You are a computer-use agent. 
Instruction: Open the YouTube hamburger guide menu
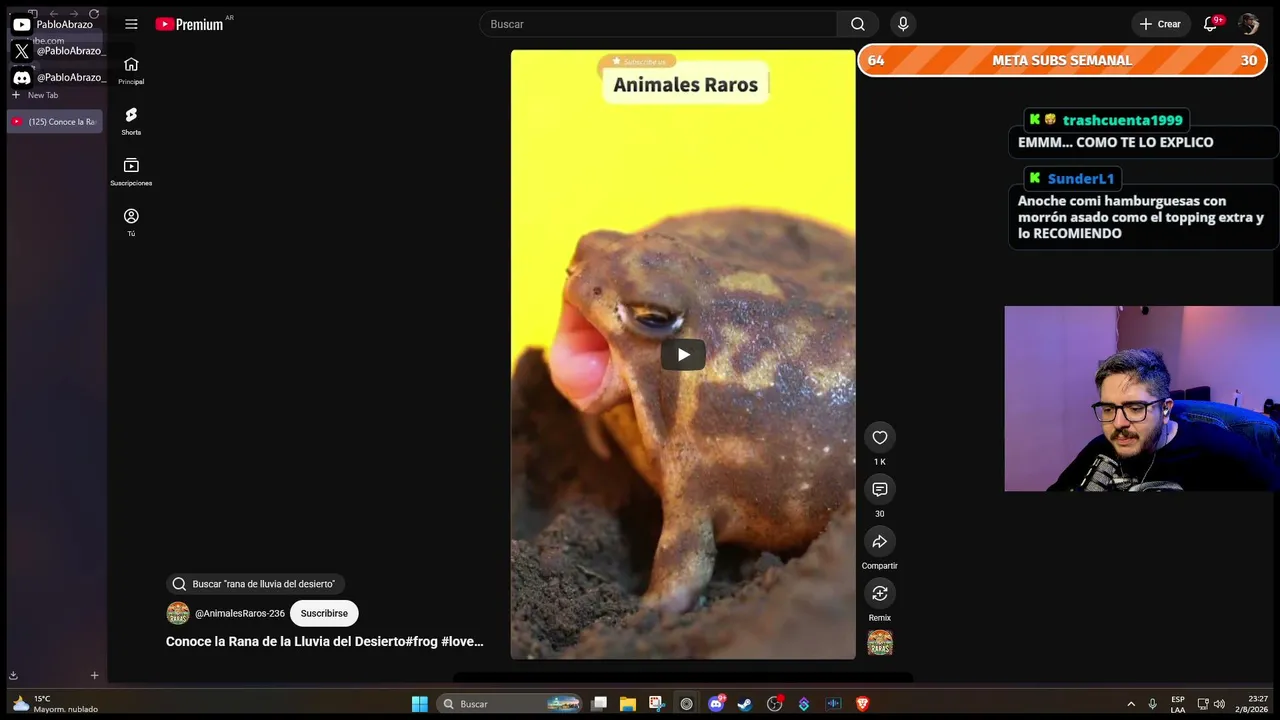click(x=131, y=24)
